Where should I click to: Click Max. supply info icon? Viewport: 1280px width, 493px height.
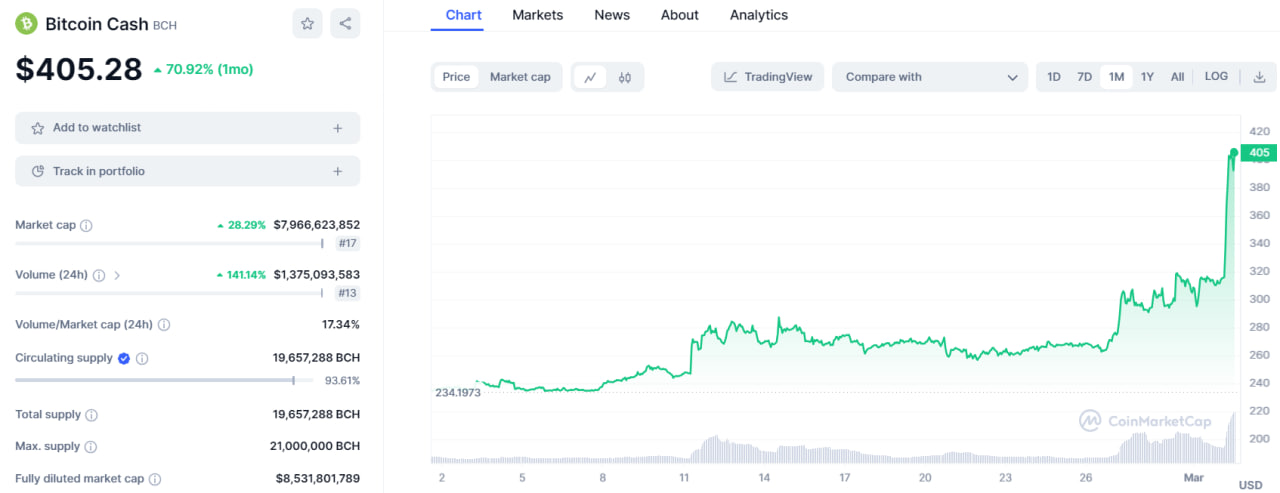[91, 447]
